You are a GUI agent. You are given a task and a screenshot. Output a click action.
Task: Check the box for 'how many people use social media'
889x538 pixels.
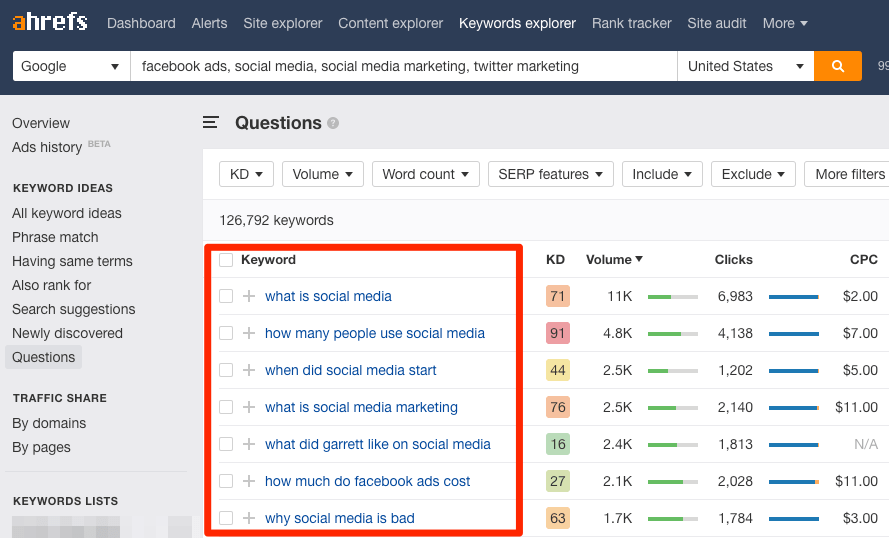click(x=226, y=333)
